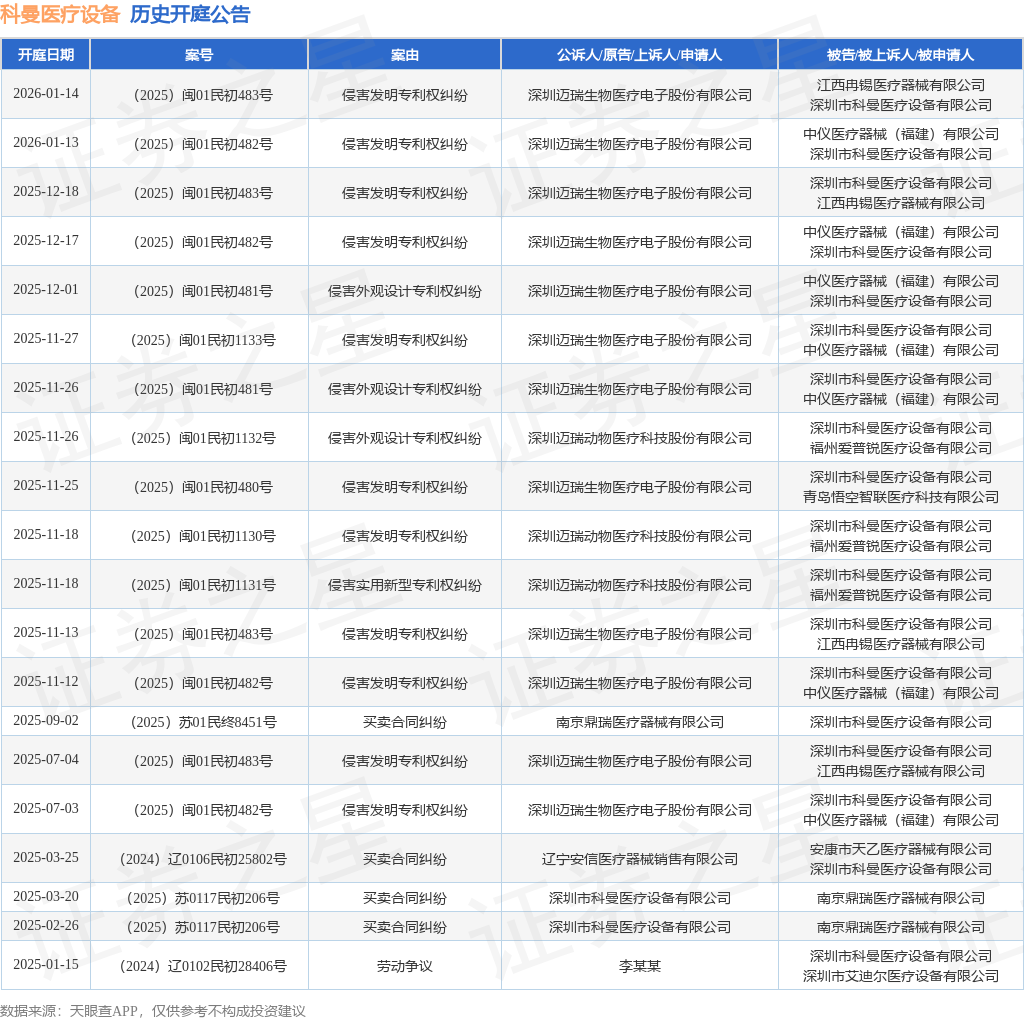Click 买卖合同纠纷 in the 2025-09-02 row
The height and width of the screenshot is (1020, 1024).
[405, 722]
